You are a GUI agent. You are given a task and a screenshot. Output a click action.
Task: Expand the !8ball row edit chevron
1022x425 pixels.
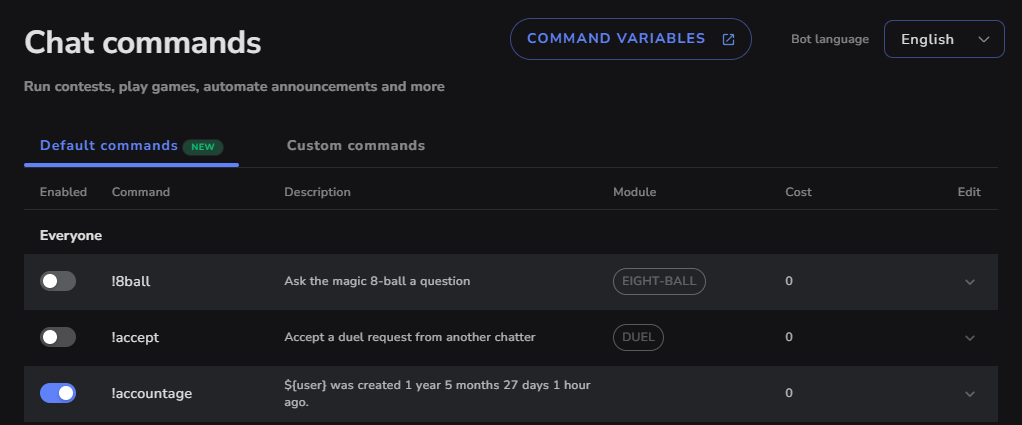pyautogui.click(x=970, y=282)
